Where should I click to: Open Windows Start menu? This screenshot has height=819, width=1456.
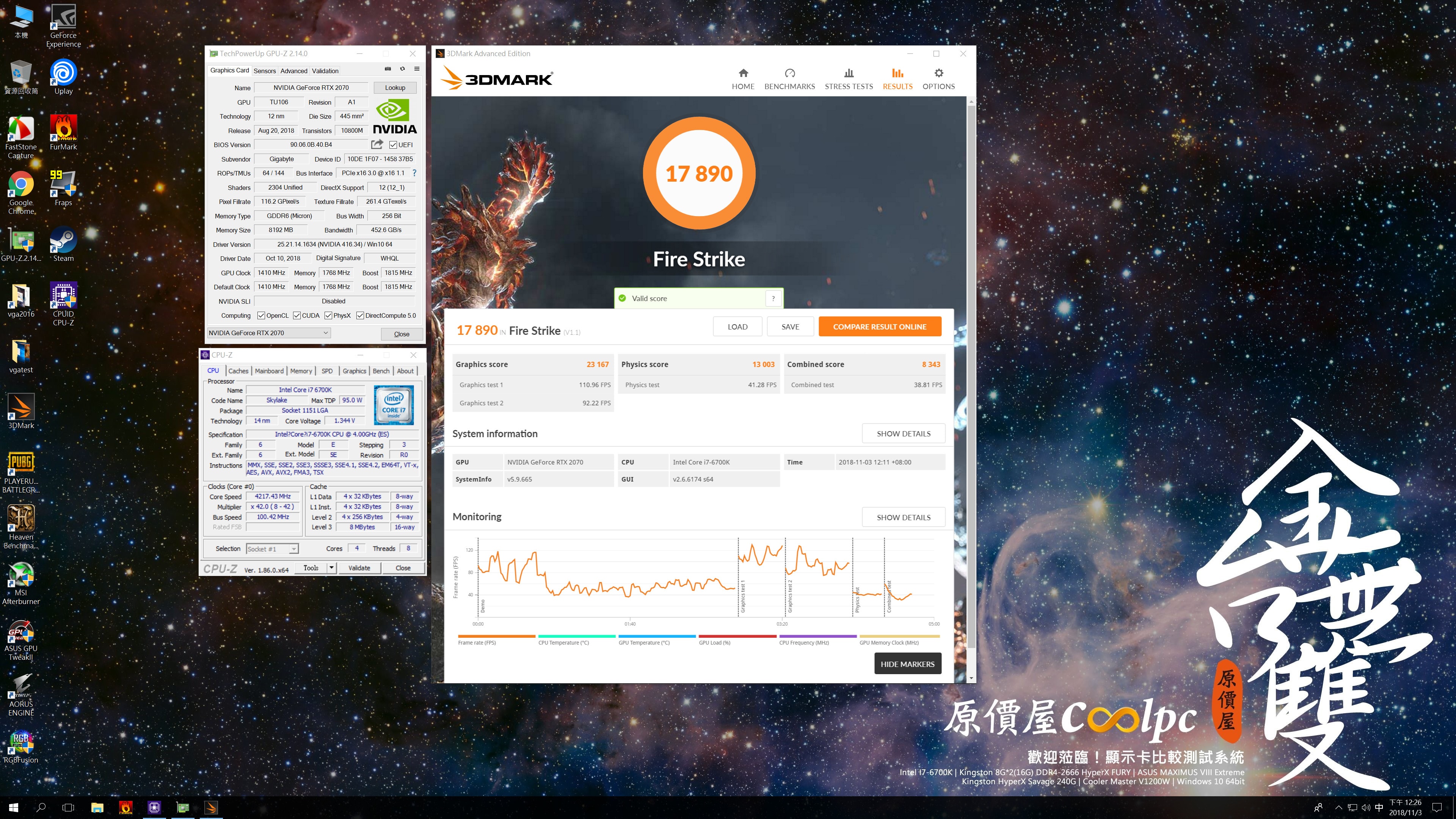tap(14, 807)
